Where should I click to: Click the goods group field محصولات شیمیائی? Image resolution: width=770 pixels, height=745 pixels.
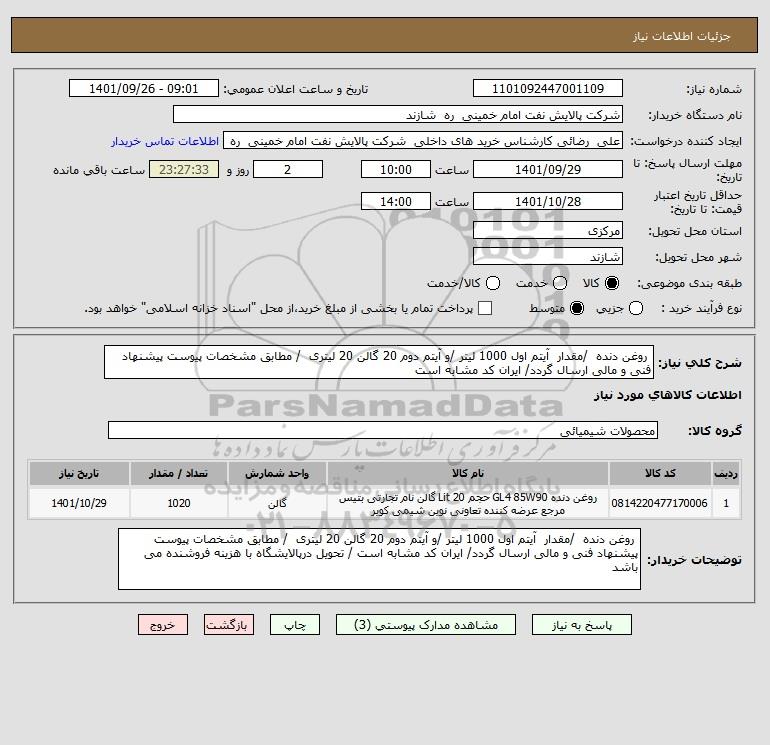pos(383,430)
